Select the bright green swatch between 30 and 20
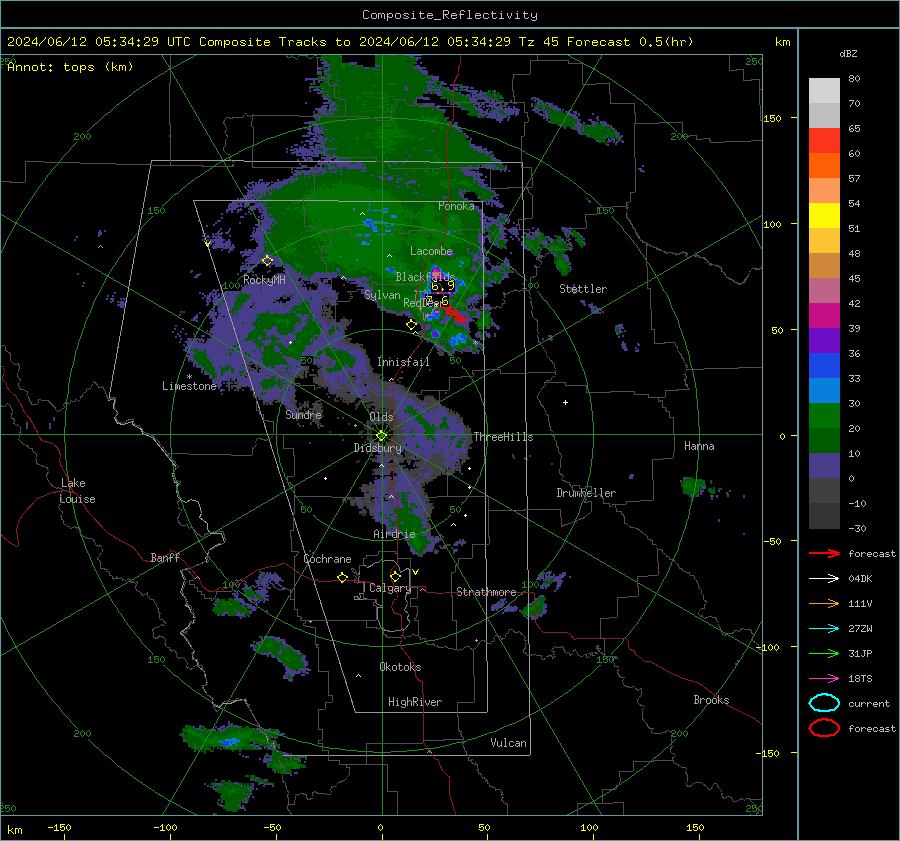 824,416
